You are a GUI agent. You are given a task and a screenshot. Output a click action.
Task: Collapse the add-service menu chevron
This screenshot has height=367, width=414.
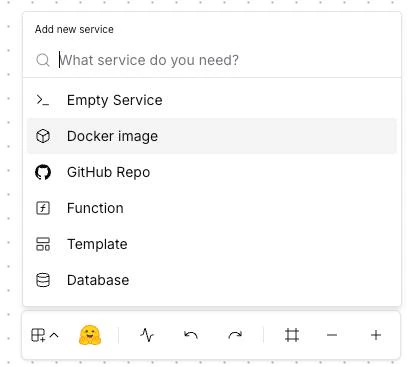coord(54,335)
